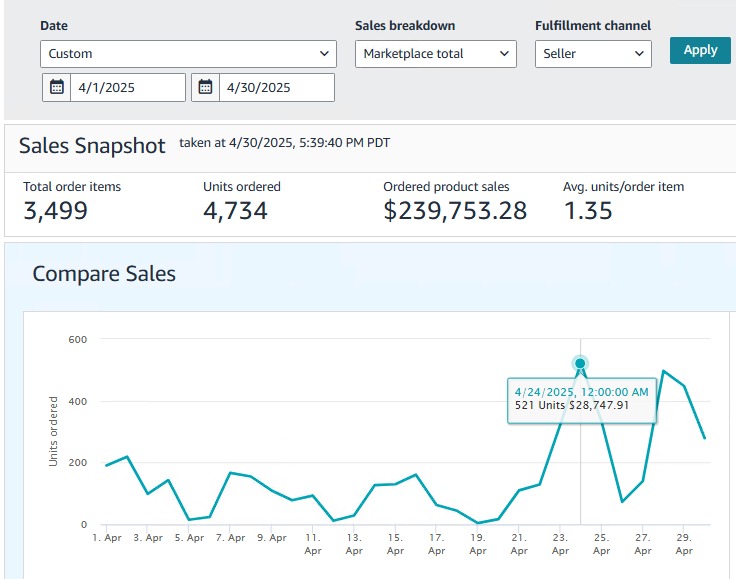Click the tooltip date 4/24/2025, 12:00:00 AM
Image resolution: width=736 pixels, height=579 pixels.
coord(581,392)
